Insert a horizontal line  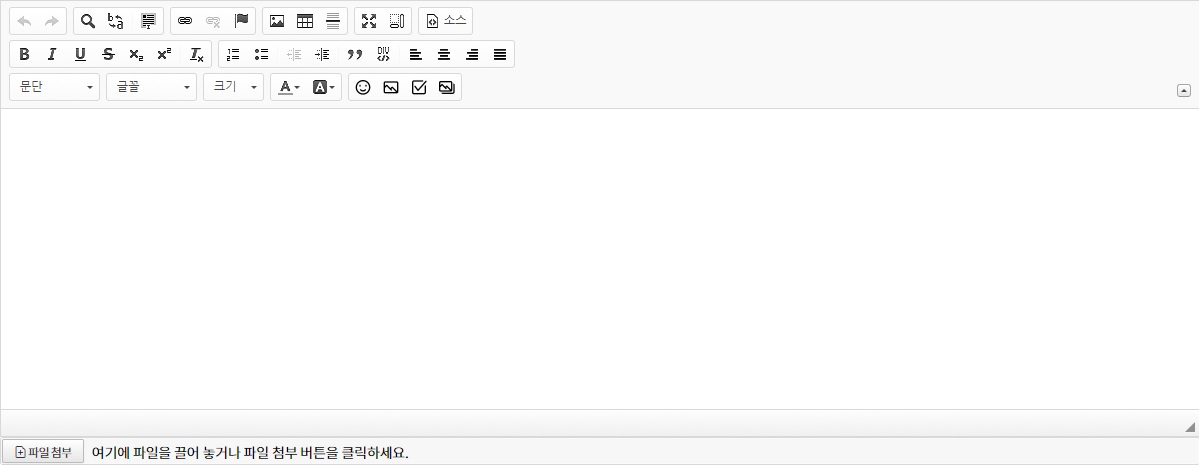(333, 21)
